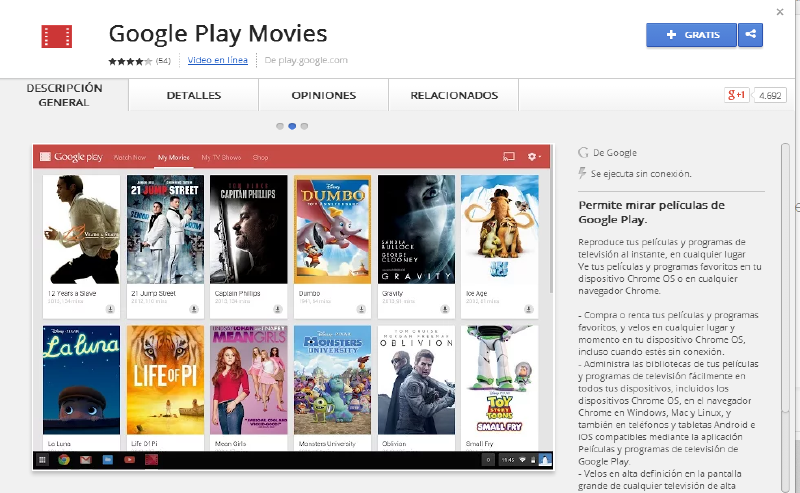Select the Mean Girls poster
Screen dimensions: 800x493
[x=249, y=380]
